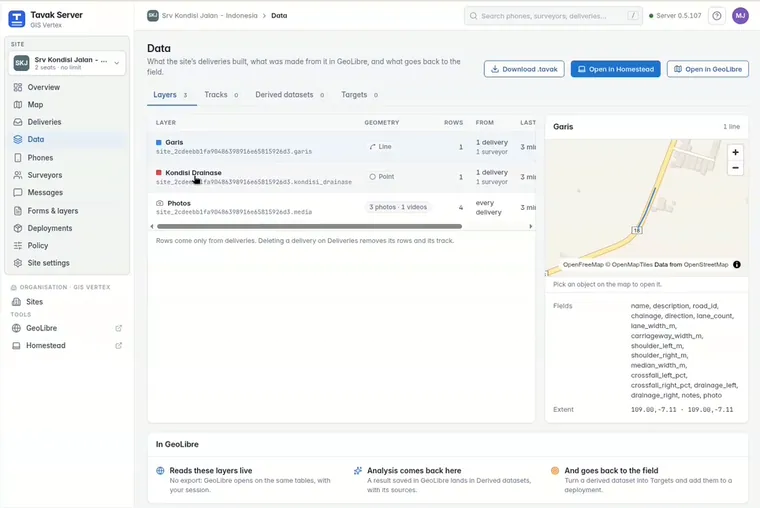The height and width of the screenshot is (508, 760).
Task: Click the Line geometry badge
Action: pyautogui.click(x=380, y=146)
